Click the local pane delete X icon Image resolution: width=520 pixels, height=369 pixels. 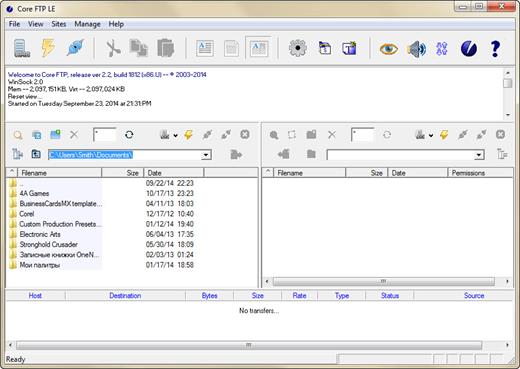[74, 135]
